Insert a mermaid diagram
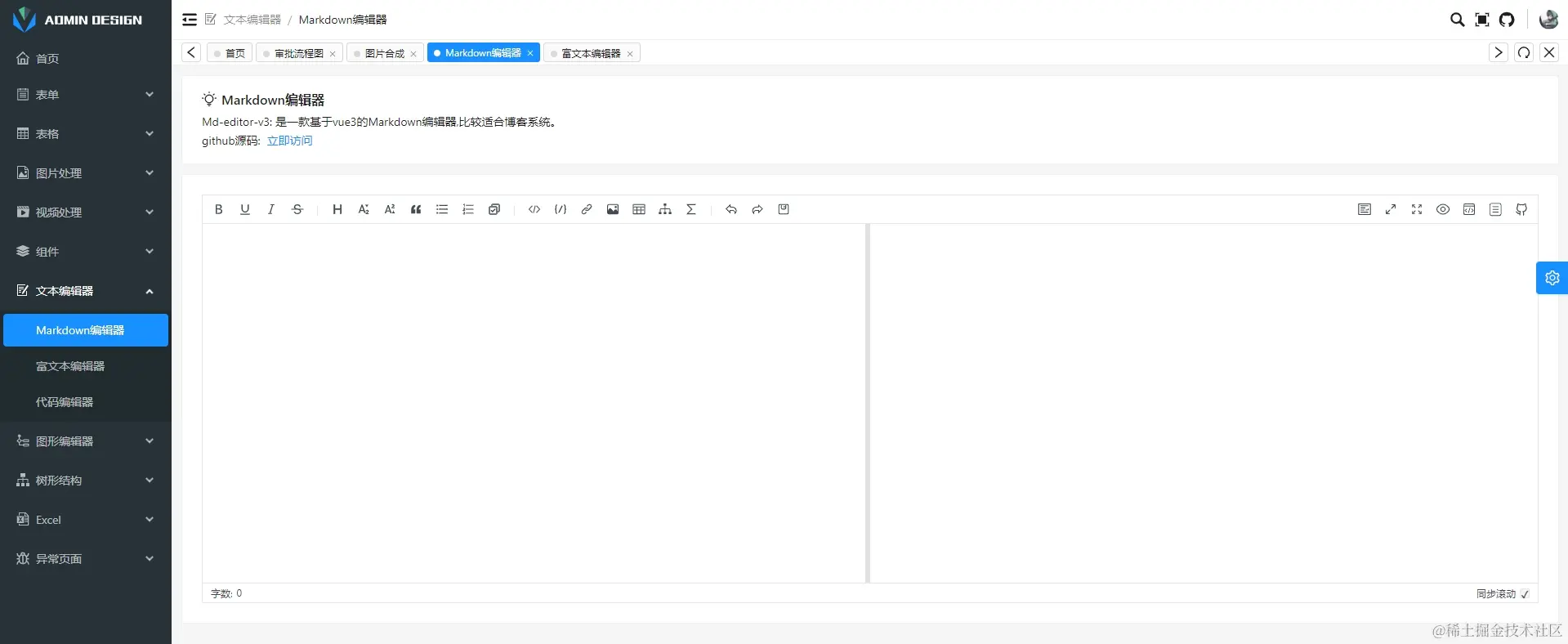 pos(665,209)
